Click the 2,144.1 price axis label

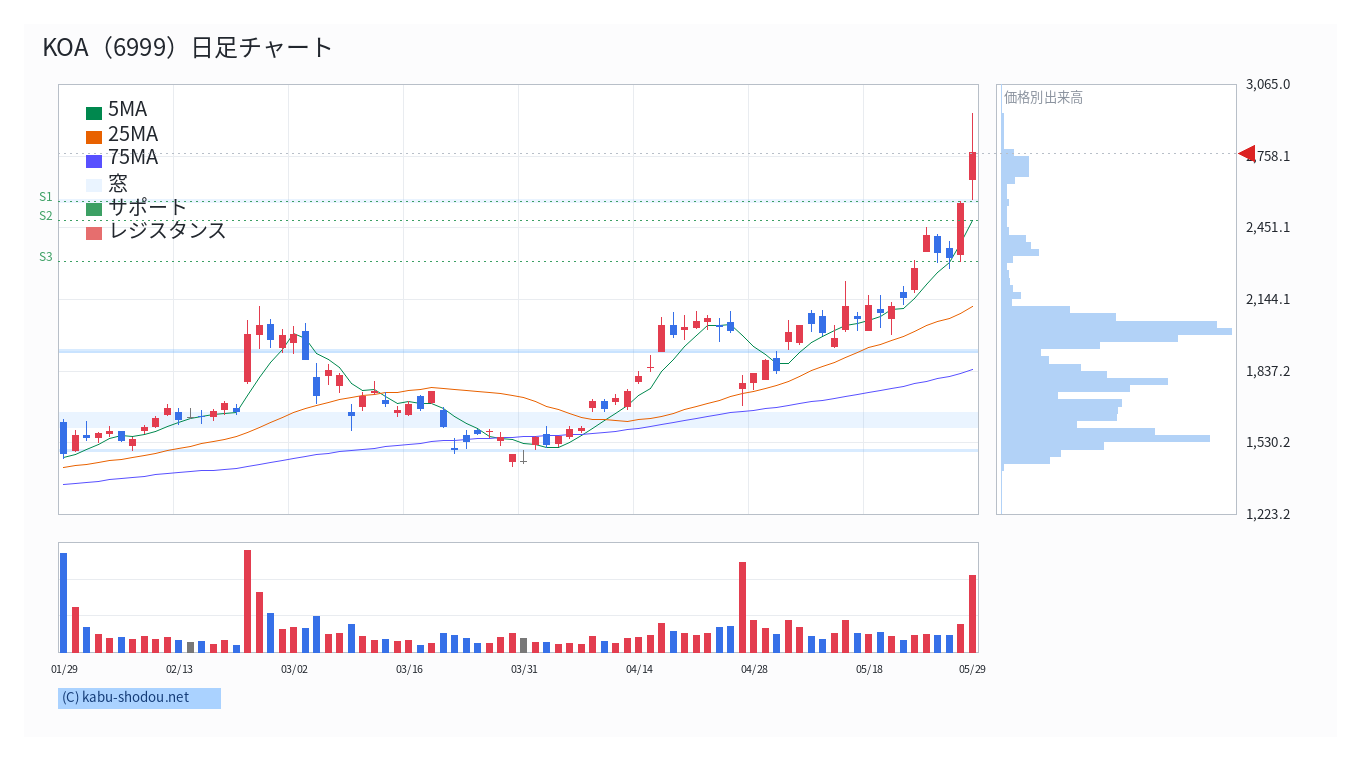tap(1268, 299)
